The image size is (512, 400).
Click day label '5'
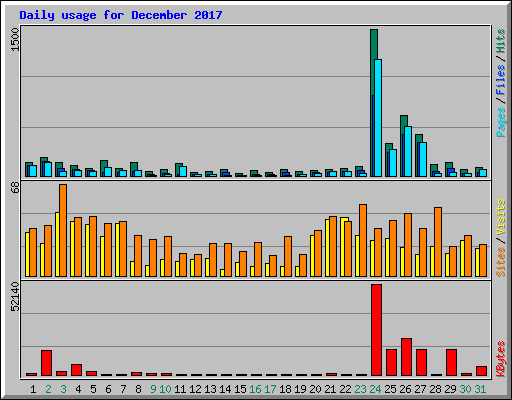93,389
